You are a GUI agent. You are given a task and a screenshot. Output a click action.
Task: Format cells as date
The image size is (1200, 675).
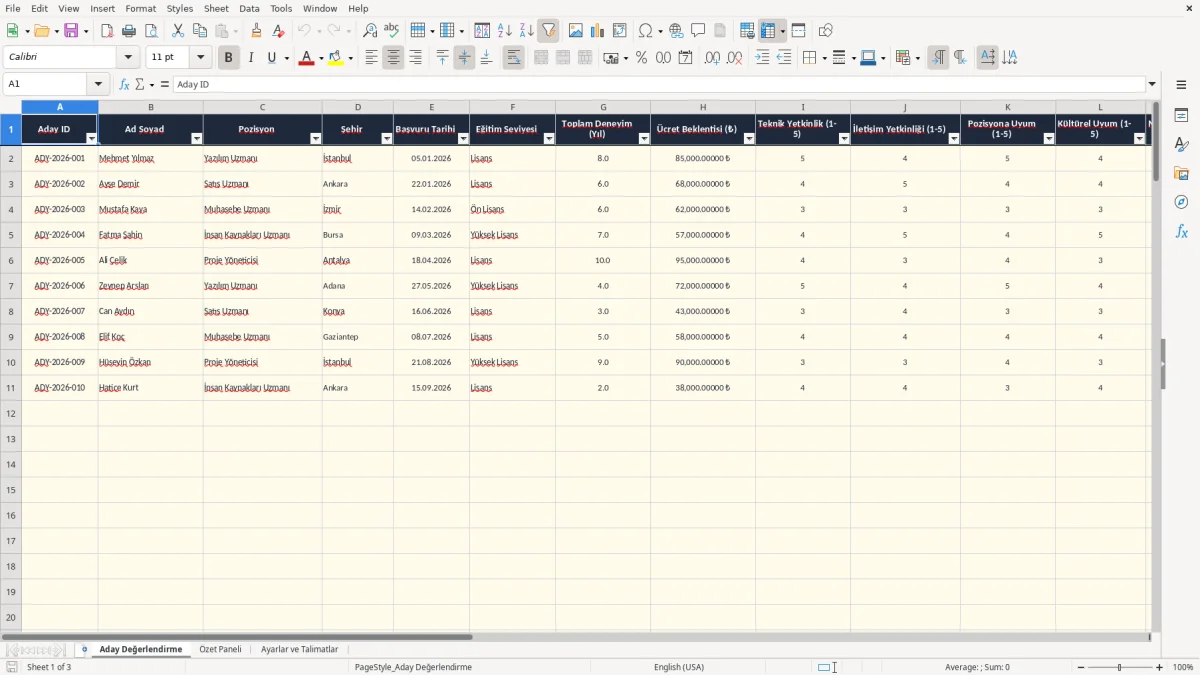(x=685, y=58)
